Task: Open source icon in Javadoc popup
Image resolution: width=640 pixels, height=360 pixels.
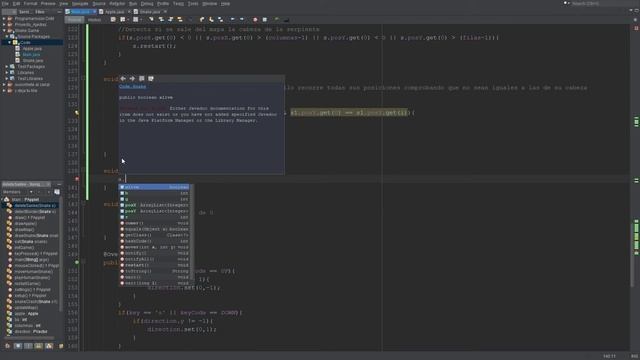Action: [151, 78]
